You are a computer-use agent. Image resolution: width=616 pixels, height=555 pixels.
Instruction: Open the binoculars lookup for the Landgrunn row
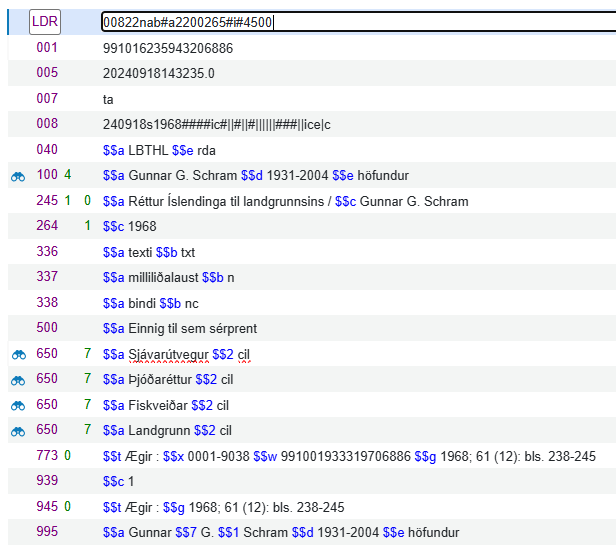[x=18, y=432]
